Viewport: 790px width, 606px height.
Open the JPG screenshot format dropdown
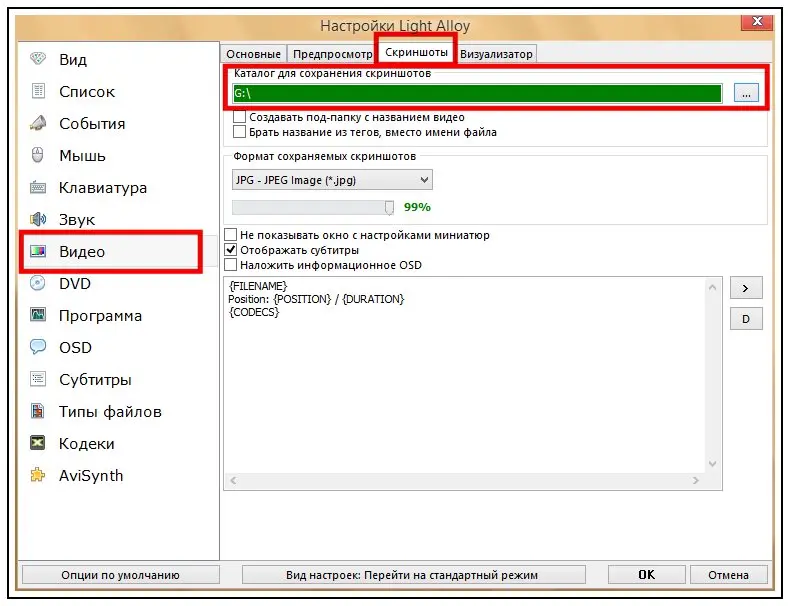click(x=332, y=180)
